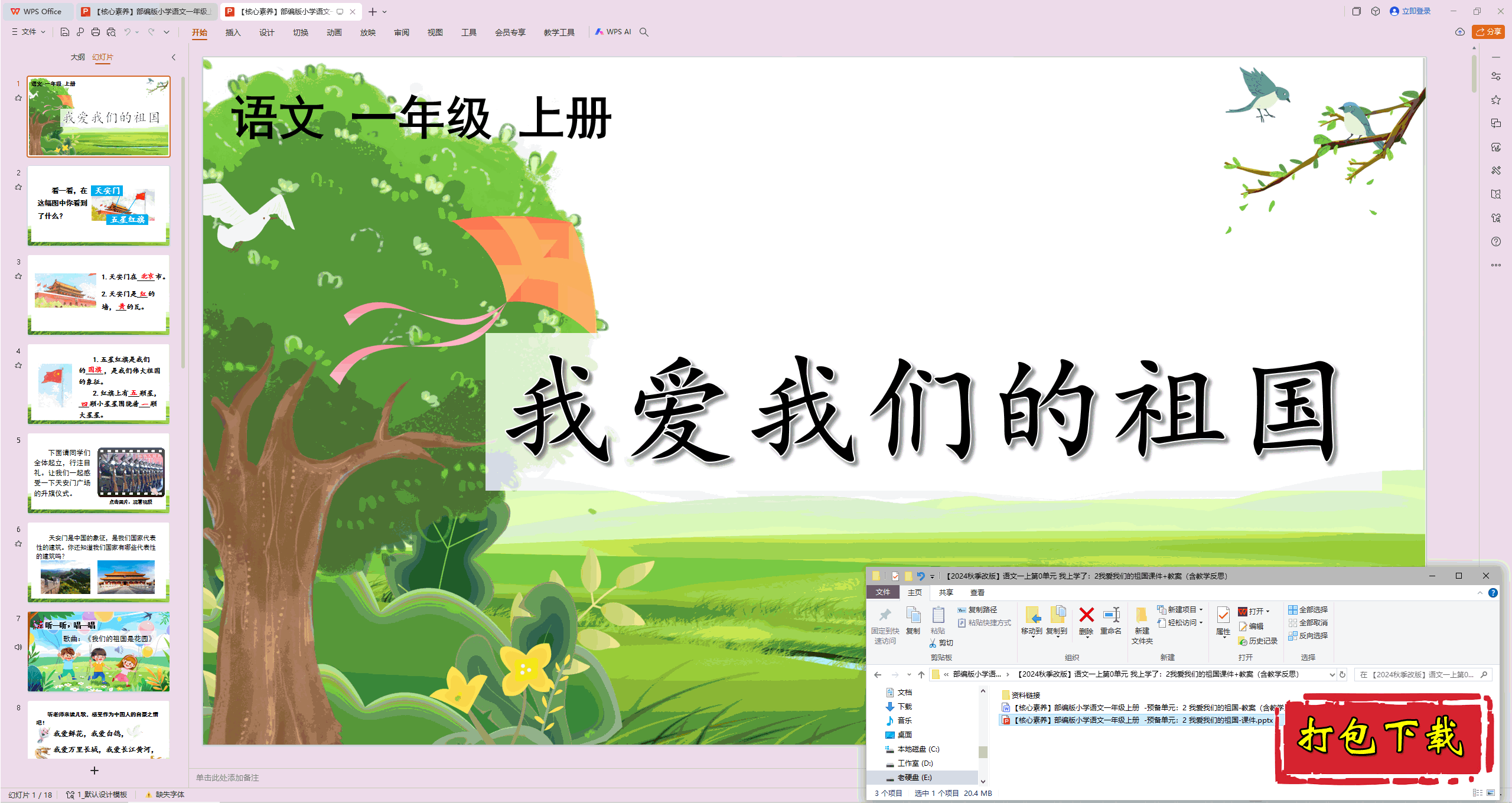Collapse the Explorer ribbon chevron
The image size is (1512, 803).
coord(1480,592)
